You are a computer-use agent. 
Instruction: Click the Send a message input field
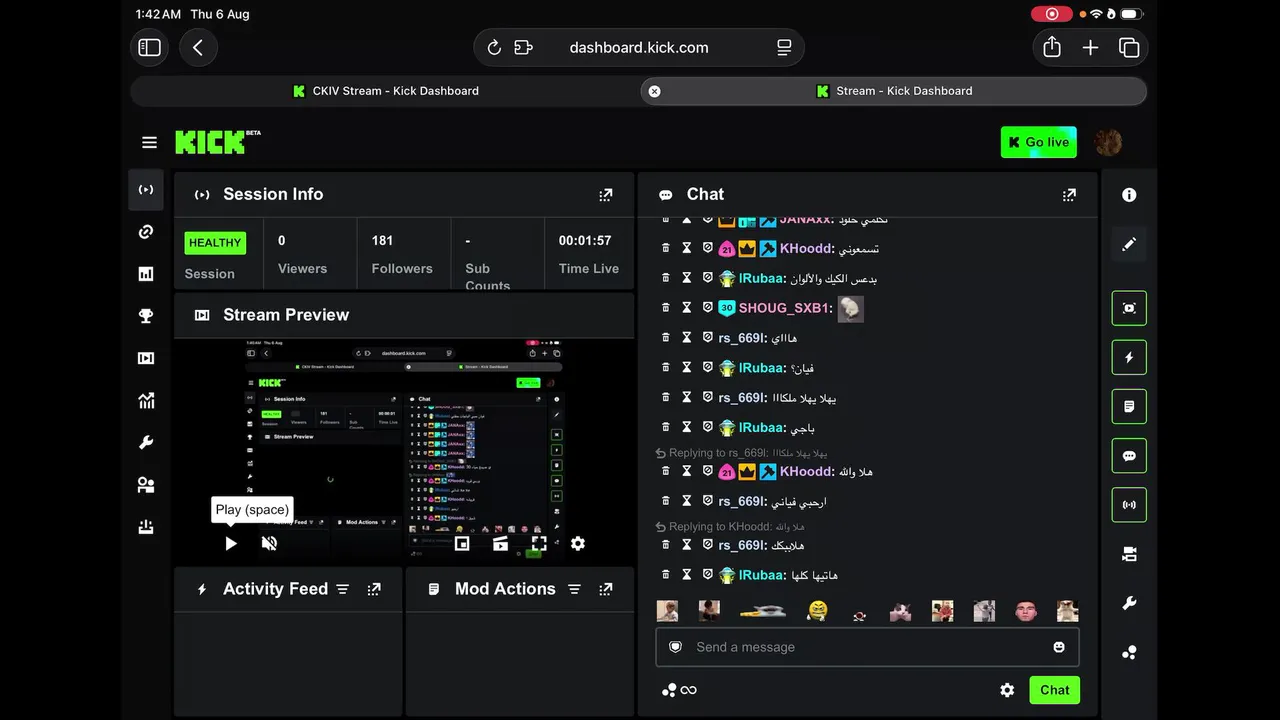pos(867,647)
